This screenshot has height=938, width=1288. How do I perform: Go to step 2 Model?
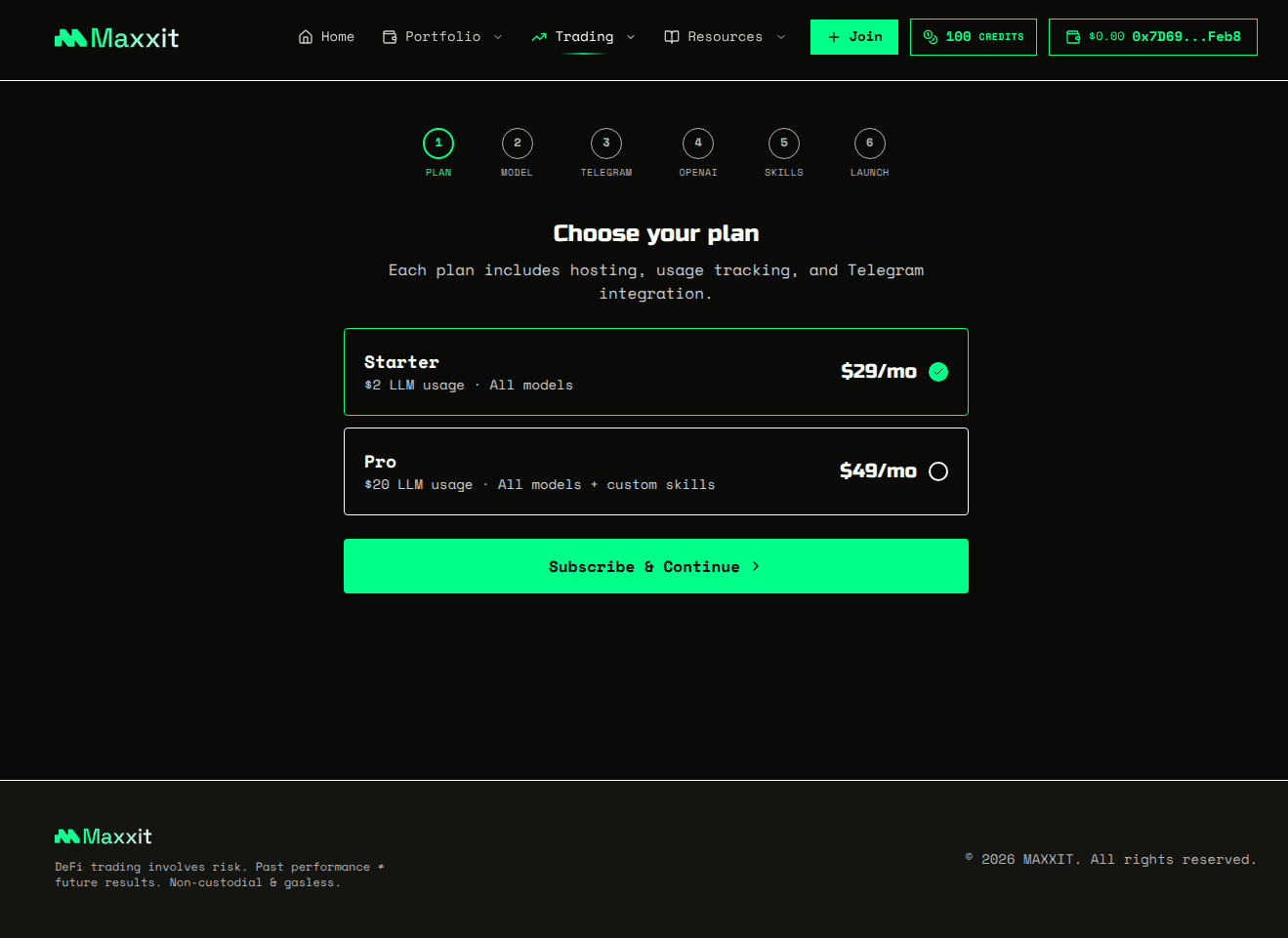(x=518, y=143)
